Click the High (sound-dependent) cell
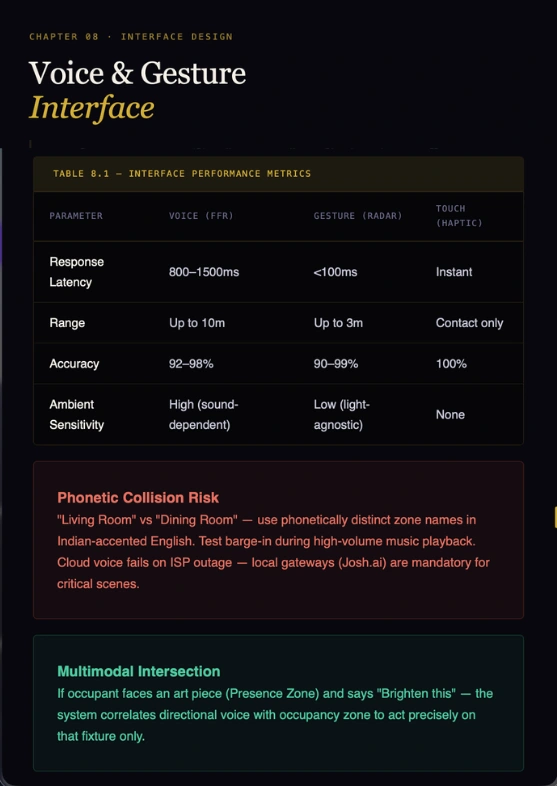The image size is (557, 786). pos(204,415)
